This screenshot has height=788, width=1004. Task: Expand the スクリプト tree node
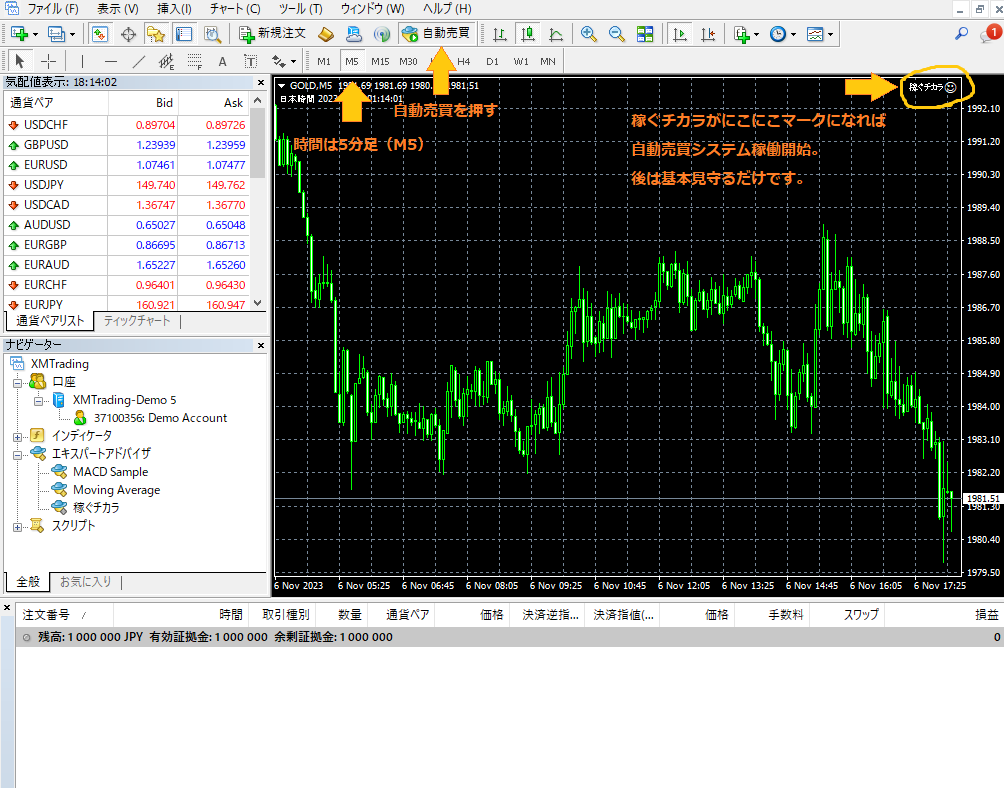[17, 526]
